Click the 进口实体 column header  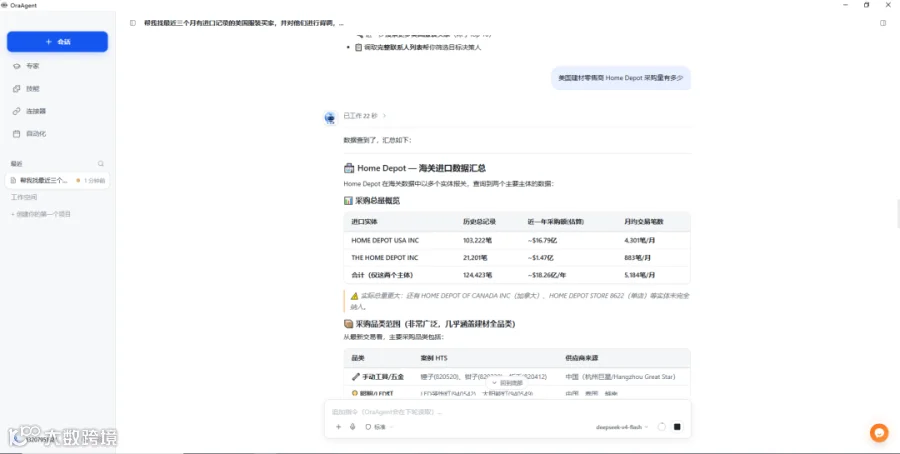point(364,222)
